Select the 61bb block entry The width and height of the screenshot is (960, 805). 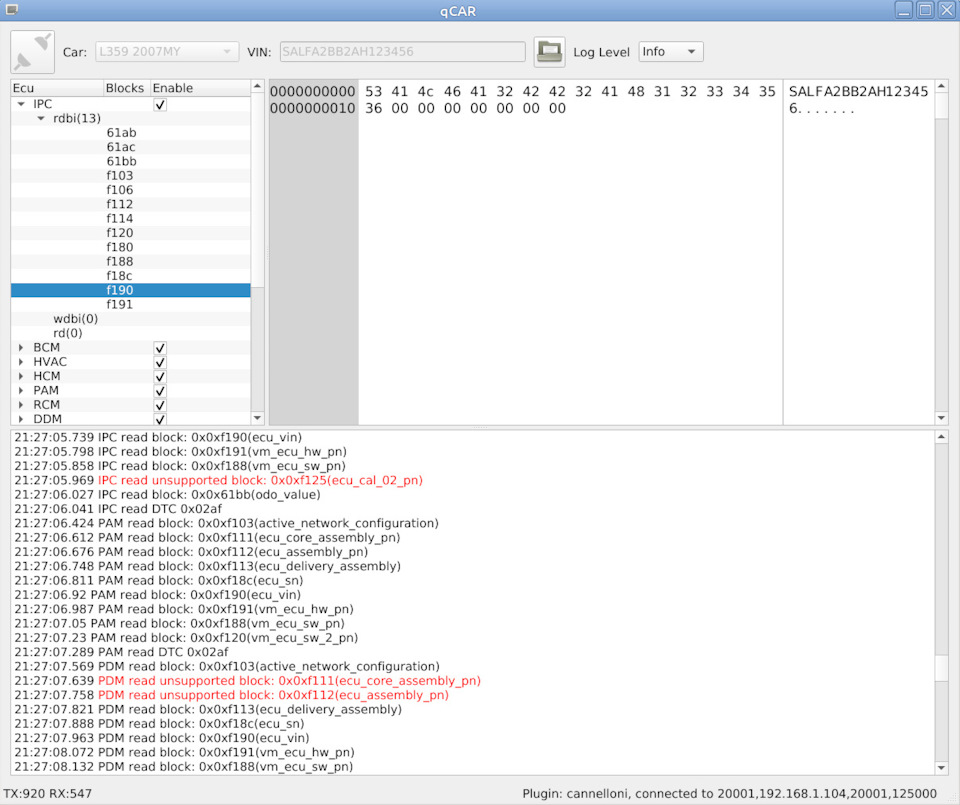pyautogui.click(x=121, y=162)
